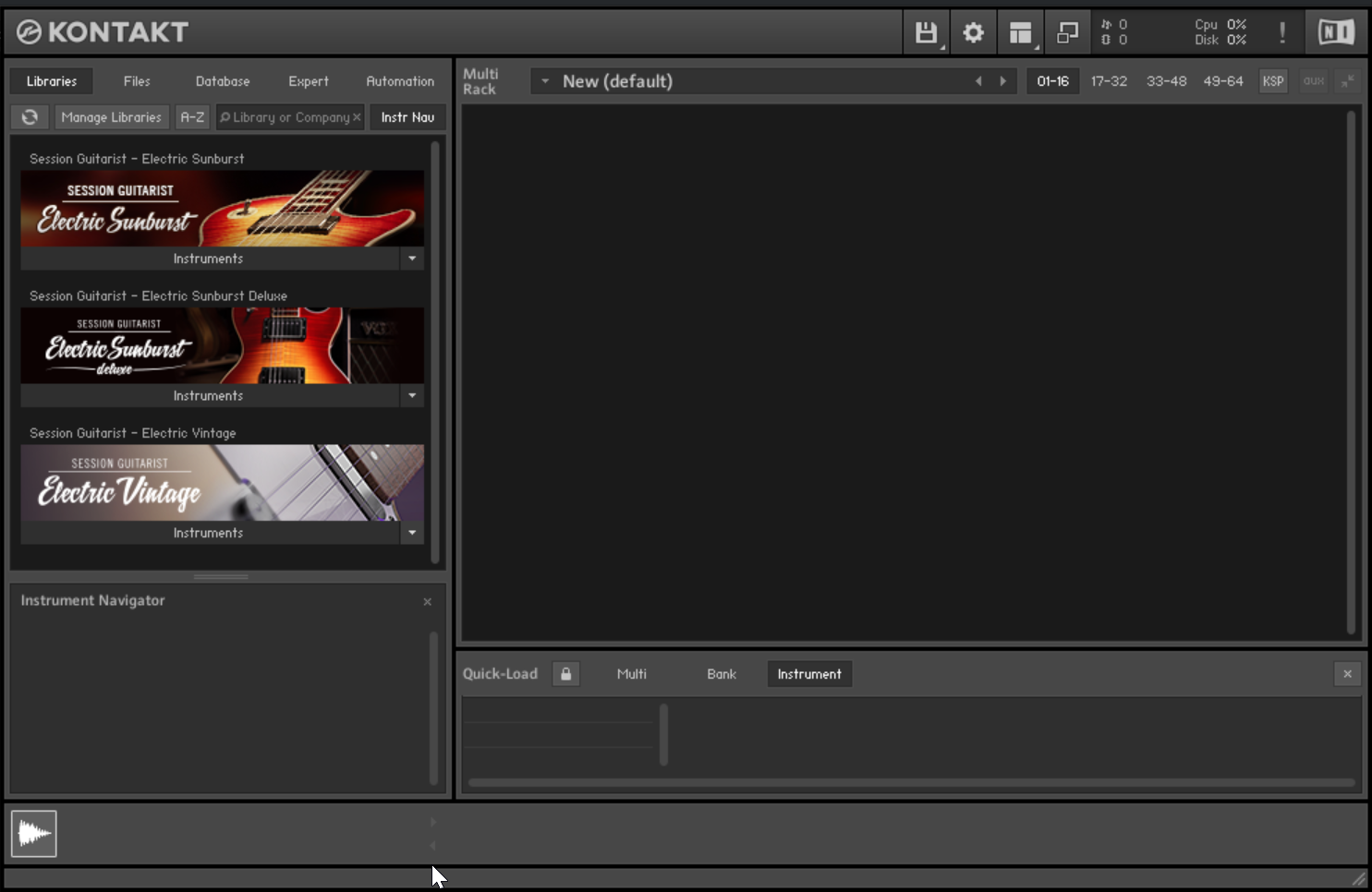The height and width of the screenshot is (892, 1372).
Task: Refresh the library list with reload icon
Action: pyautogui.click(x=30, y=117)
